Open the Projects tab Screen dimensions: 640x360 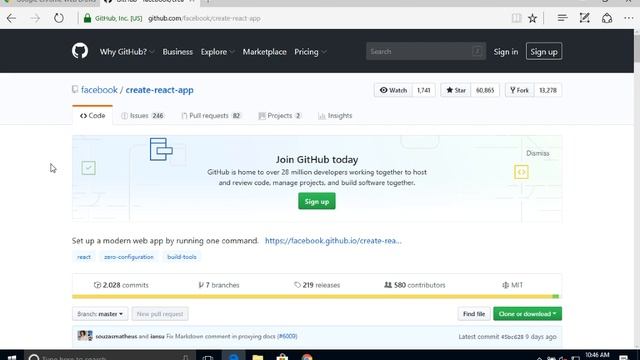[x=280, y=116]
